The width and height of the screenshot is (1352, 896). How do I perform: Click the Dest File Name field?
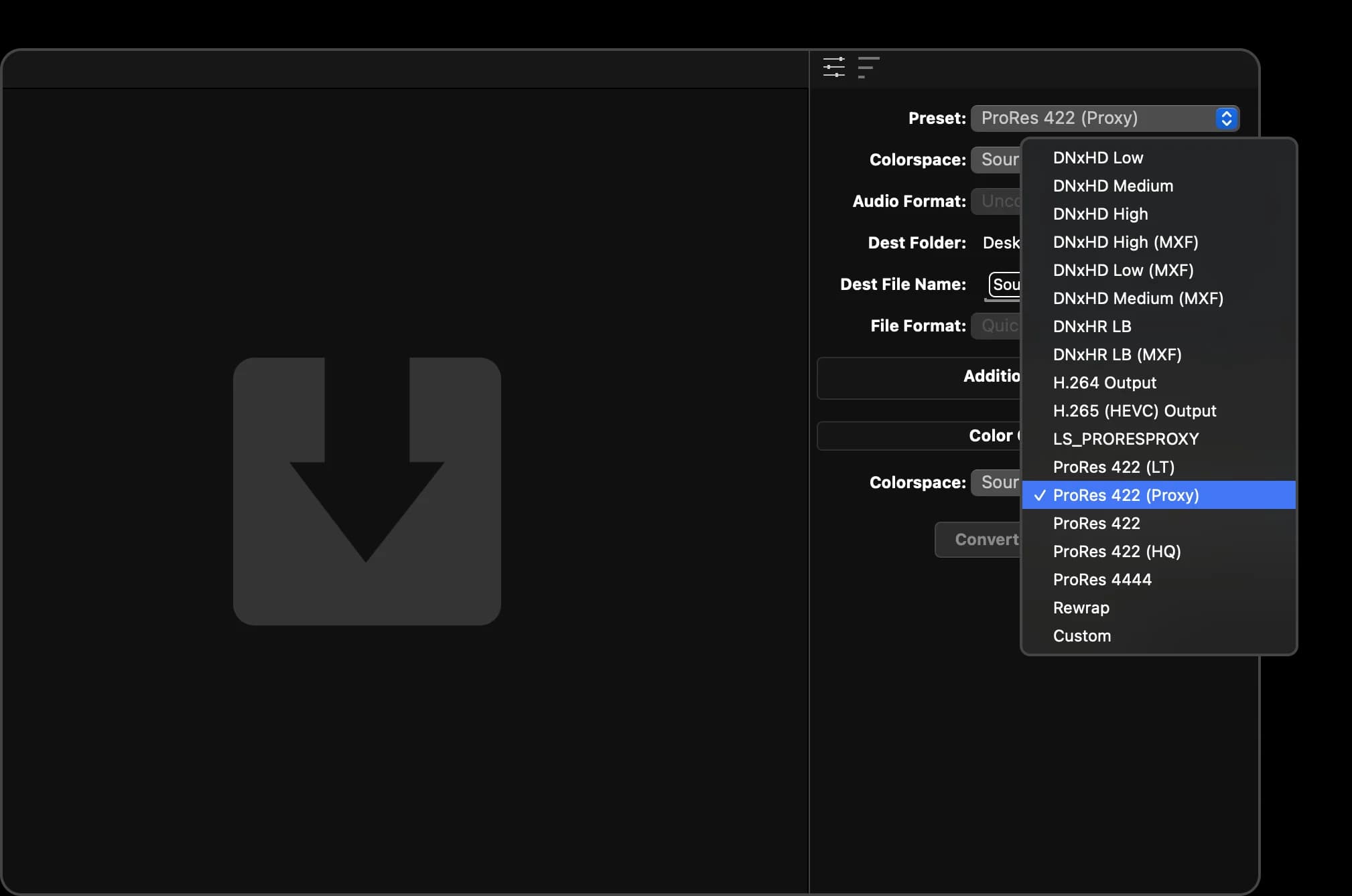tap(1004, 285)
